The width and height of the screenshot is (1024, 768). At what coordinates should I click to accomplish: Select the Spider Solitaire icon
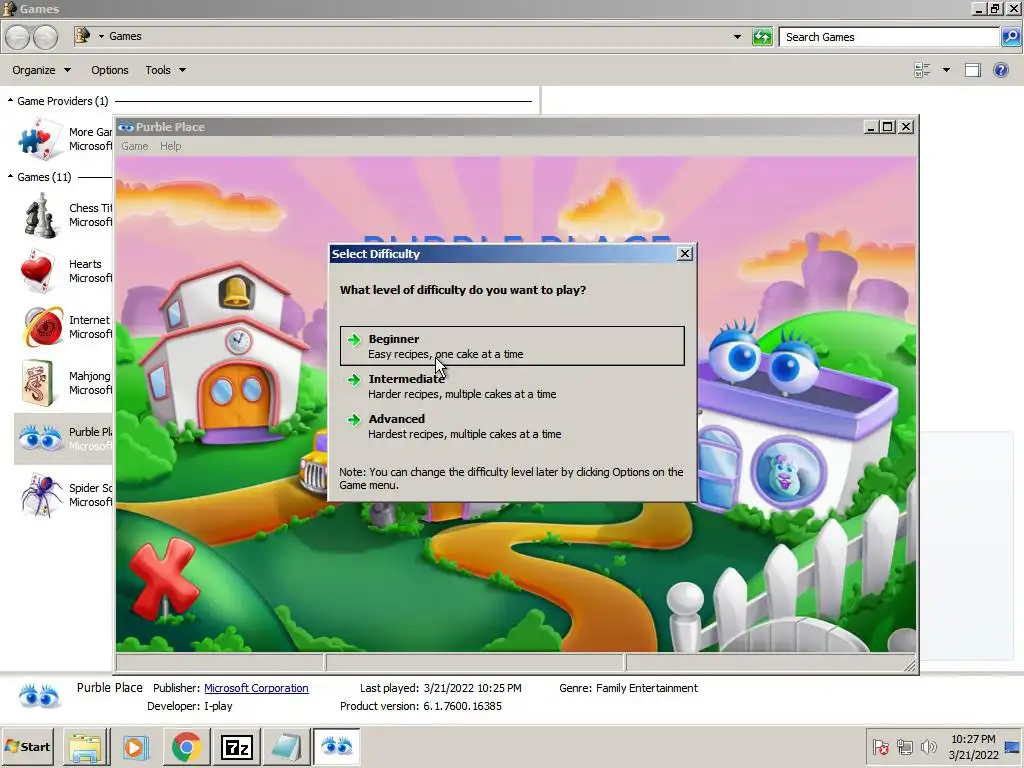[x=41, y=495]
